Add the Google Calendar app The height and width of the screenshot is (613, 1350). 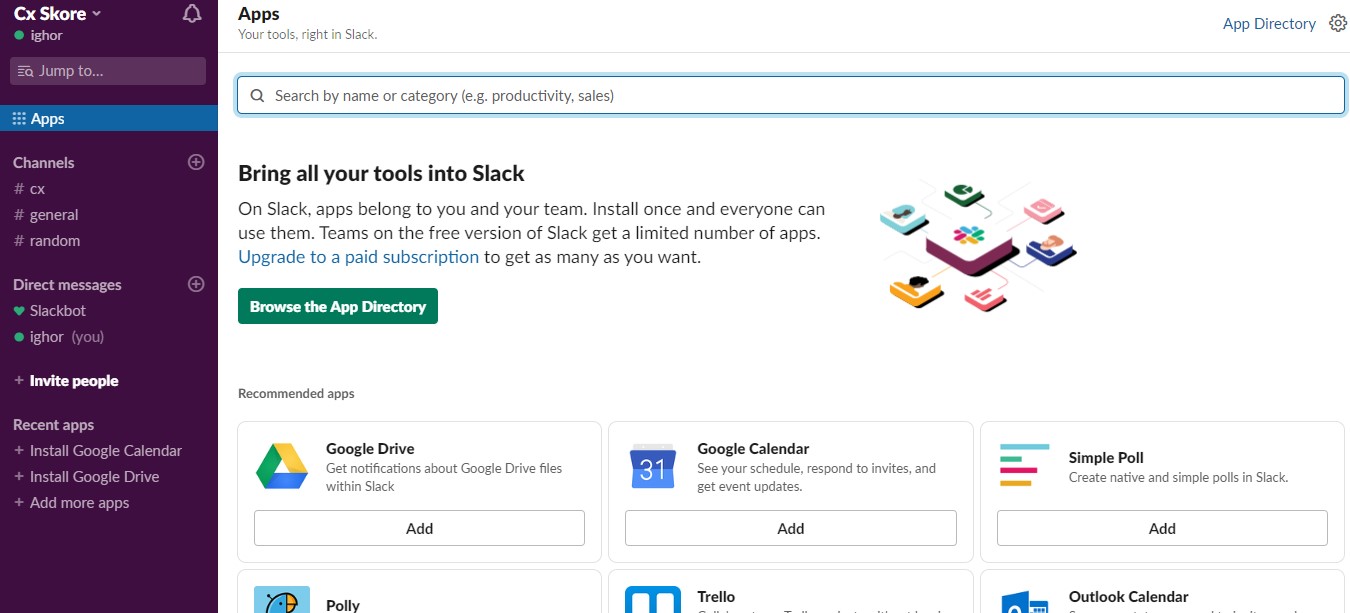pyautogui.click(x=790, y=528)
